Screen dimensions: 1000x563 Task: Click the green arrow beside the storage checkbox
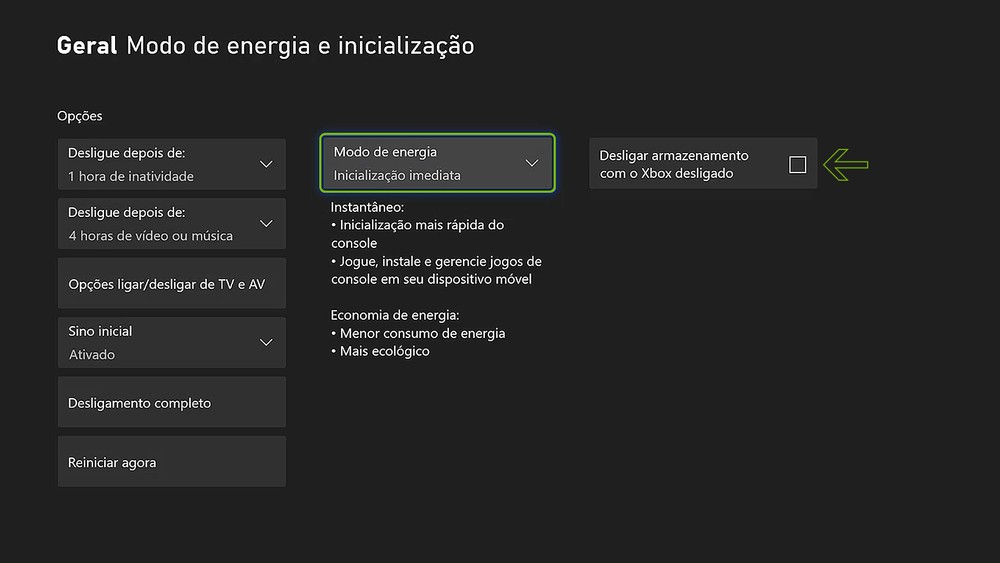pyautogui.click(x=846, y=164)
